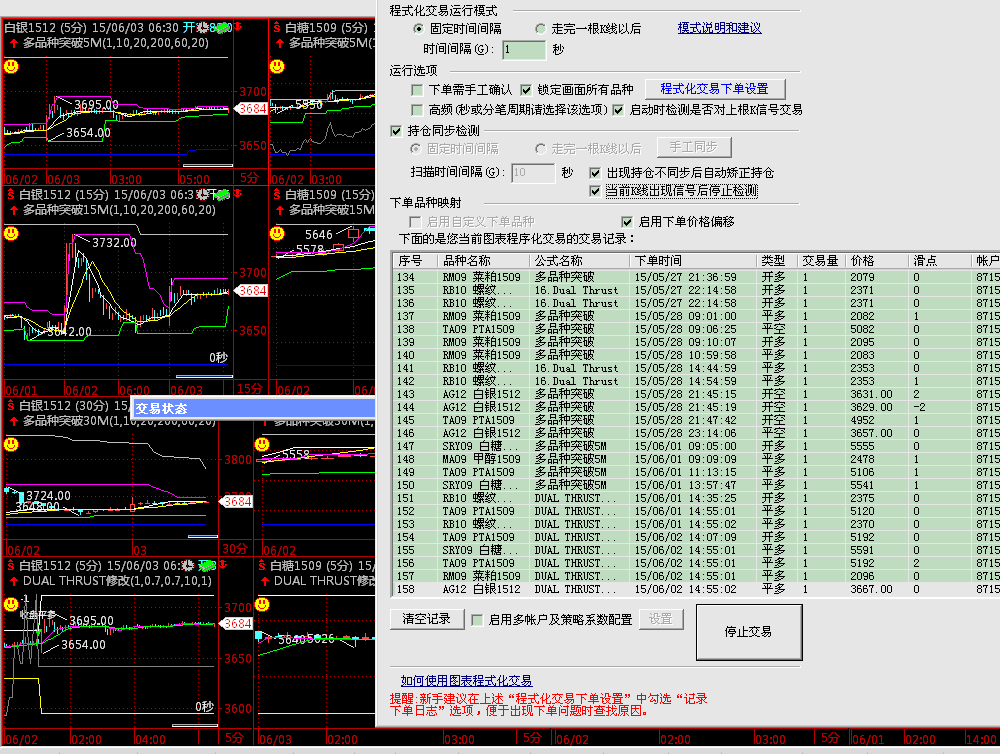Click green chip icon in 白银1512 15分 chart header
This screenshot has width=1000, height=754.
click(x=222, y=195)
